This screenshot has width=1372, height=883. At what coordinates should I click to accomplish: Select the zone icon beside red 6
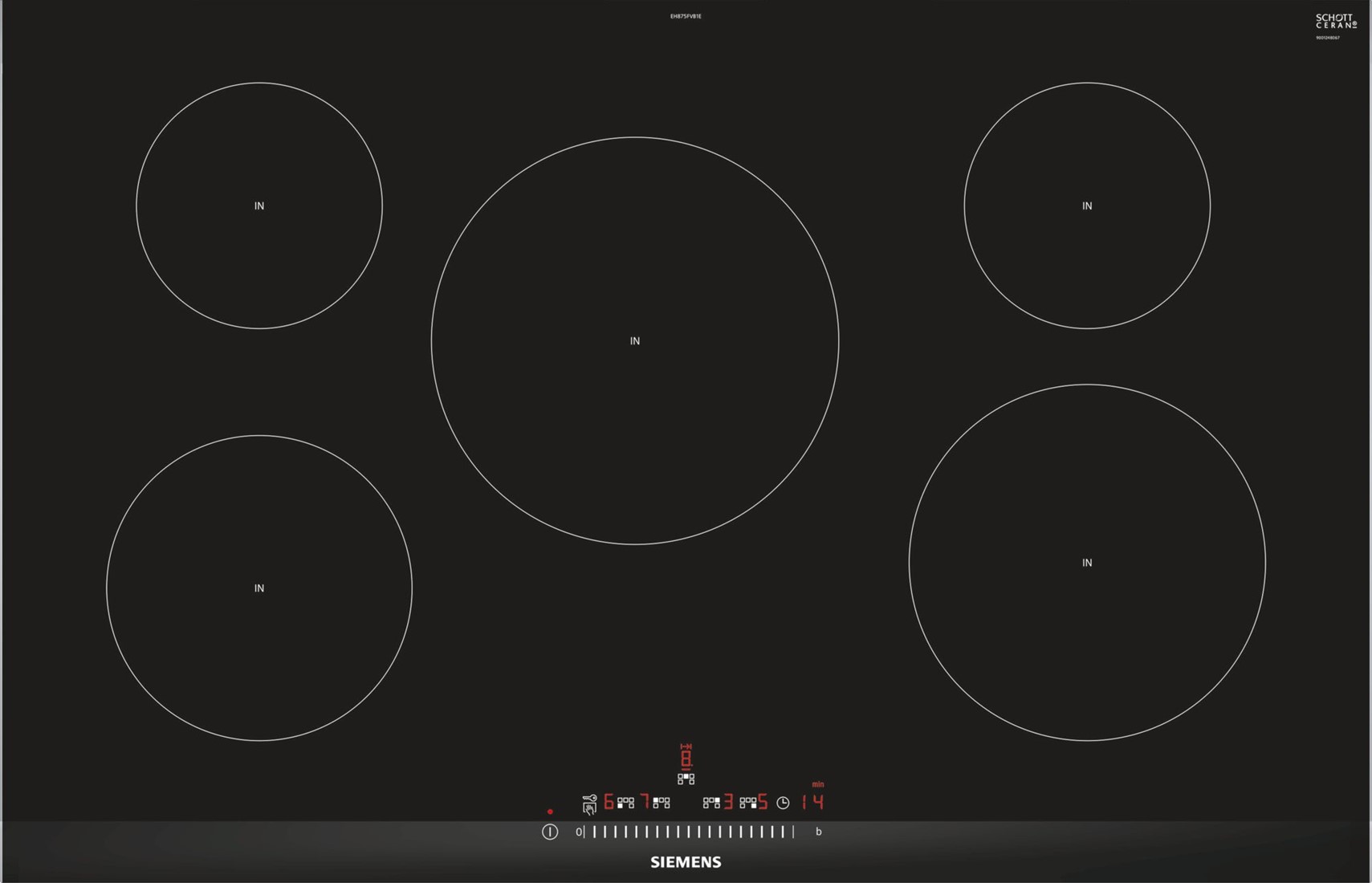click(625, 802)
